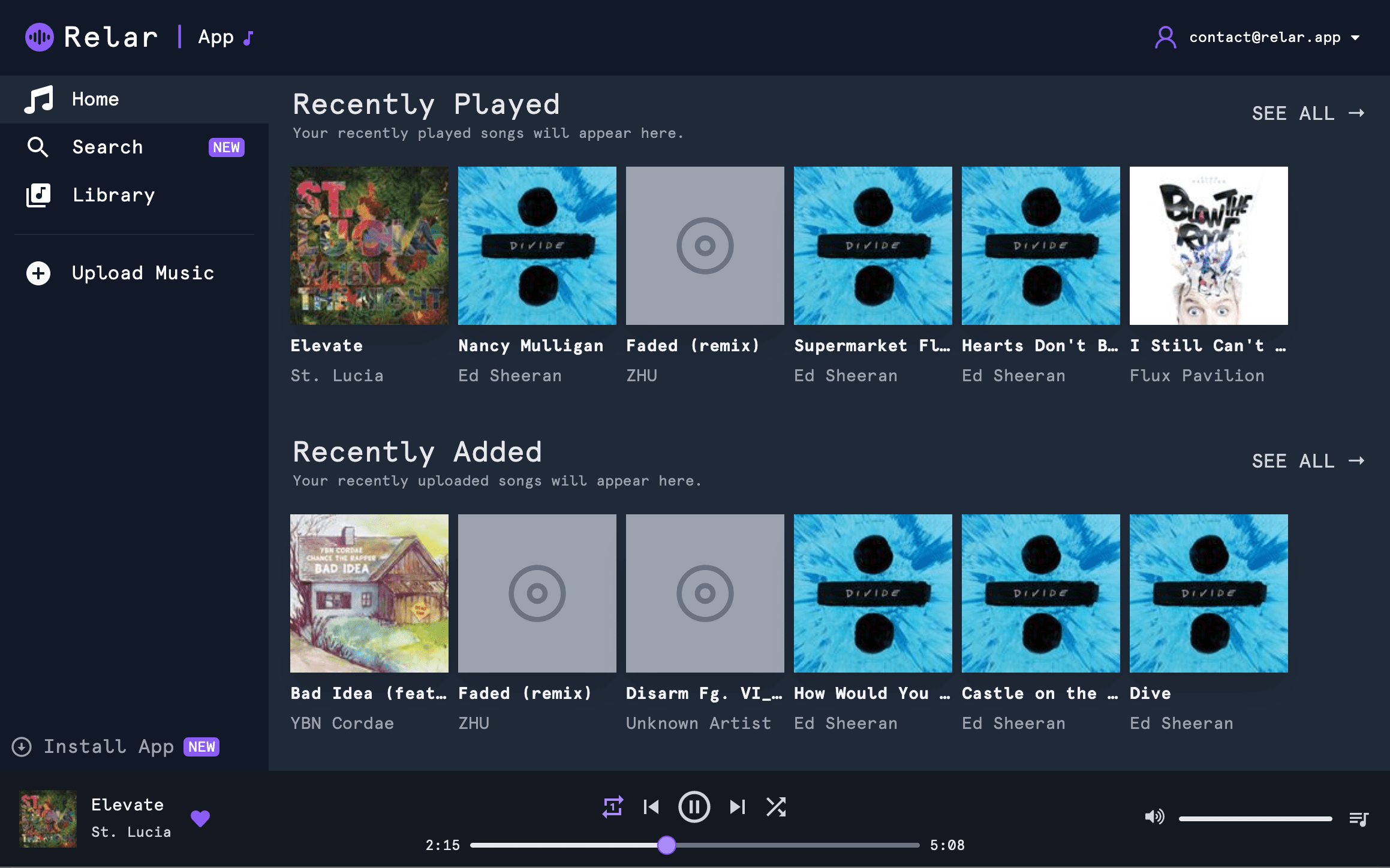Expand Recently Added via See All

(1308, 461)
